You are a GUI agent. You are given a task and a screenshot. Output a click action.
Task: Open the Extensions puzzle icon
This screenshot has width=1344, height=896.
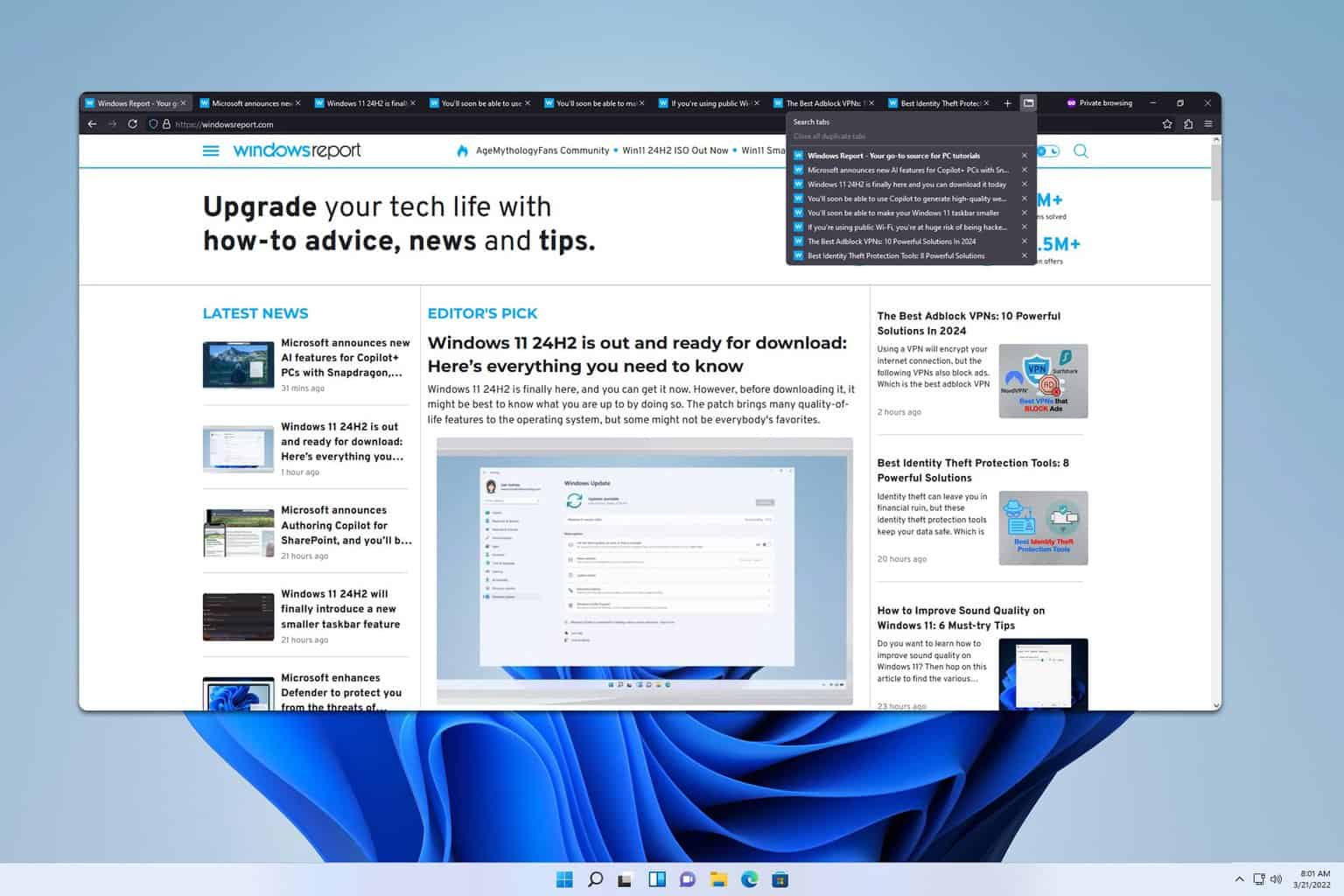(x=1188, y=124)
